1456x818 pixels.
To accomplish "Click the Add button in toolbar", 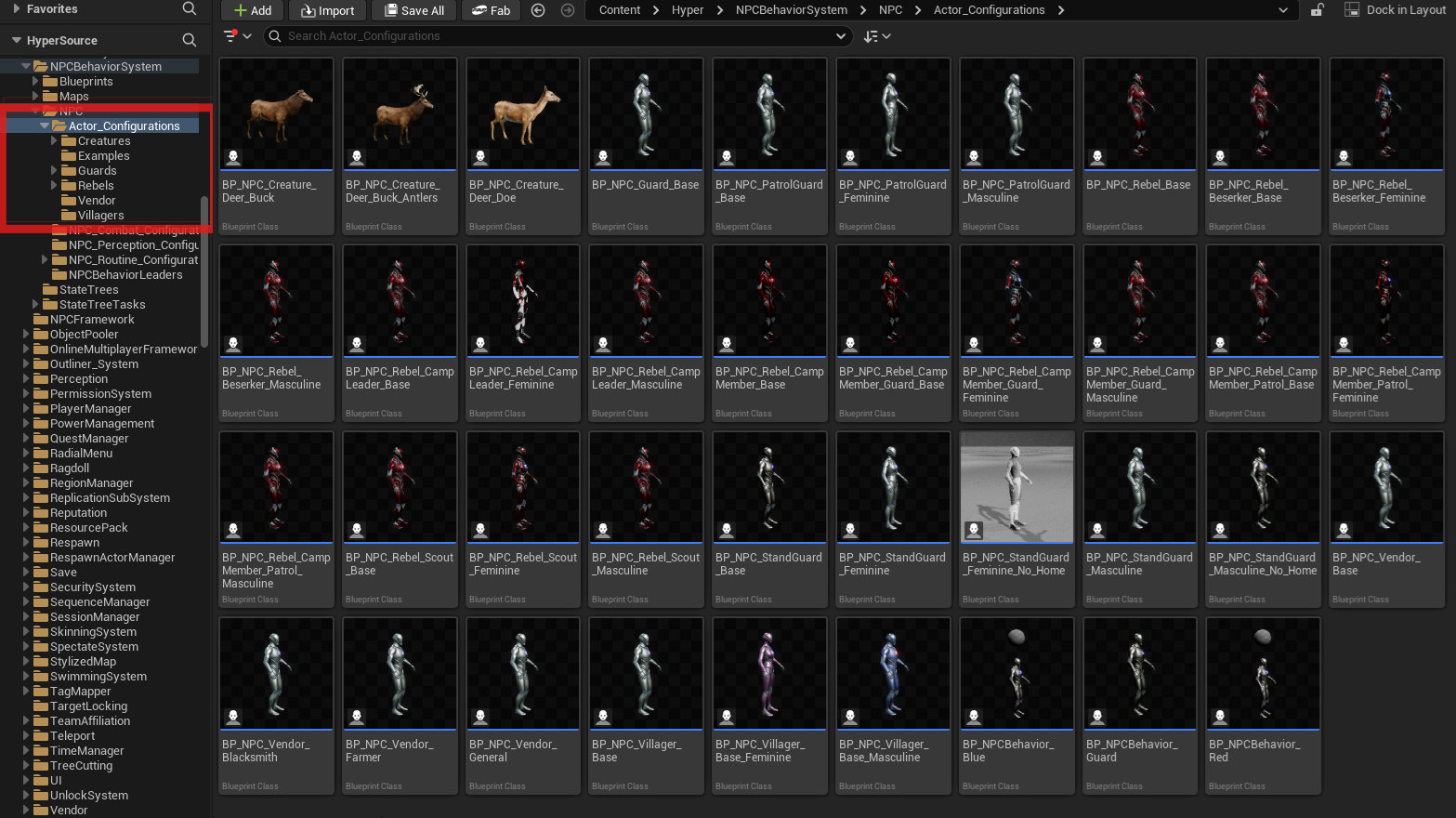I will [x=252, y=10].
